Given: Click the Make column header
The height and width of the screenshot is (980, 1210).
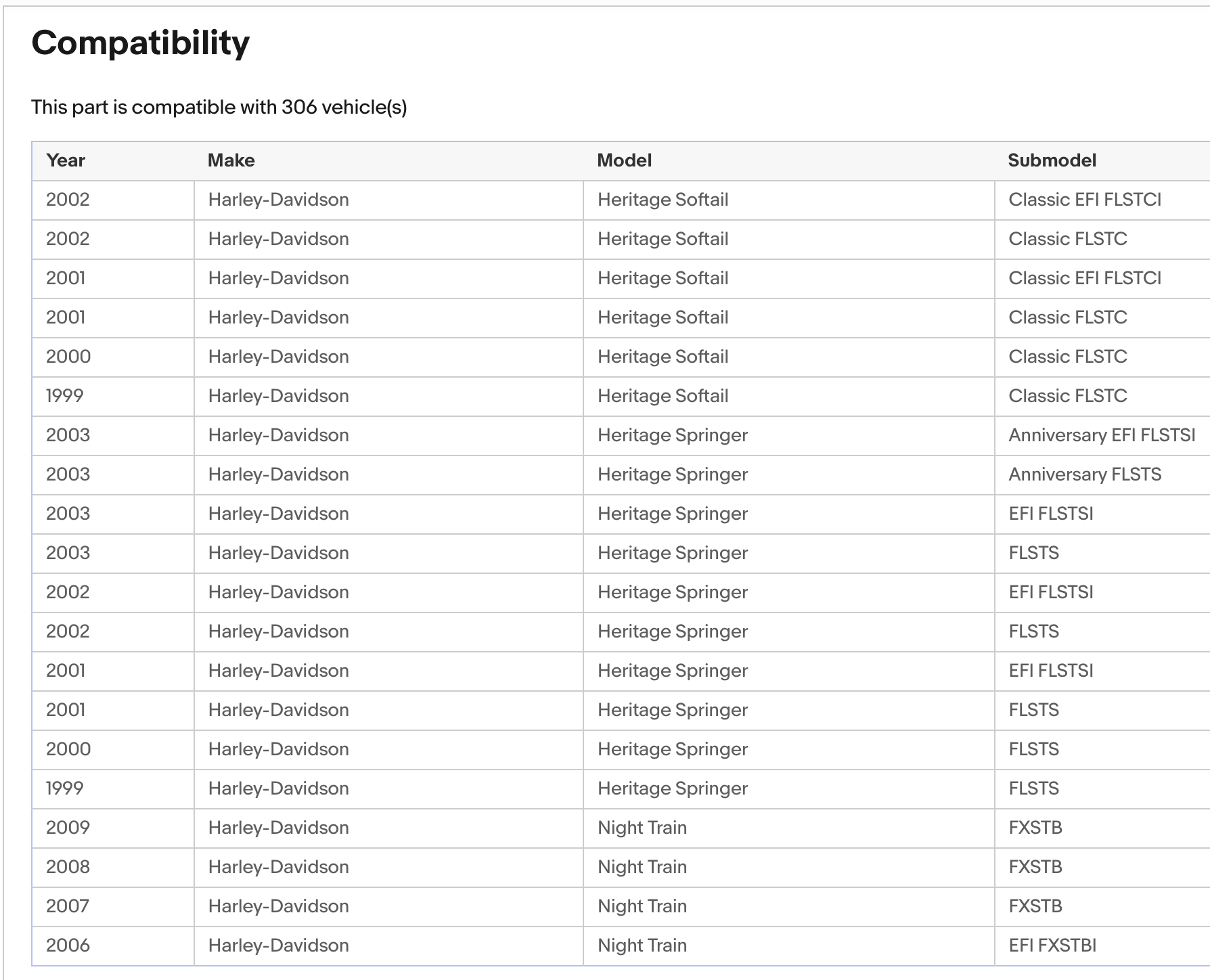Looking at the screenshot, I should 231,160.
